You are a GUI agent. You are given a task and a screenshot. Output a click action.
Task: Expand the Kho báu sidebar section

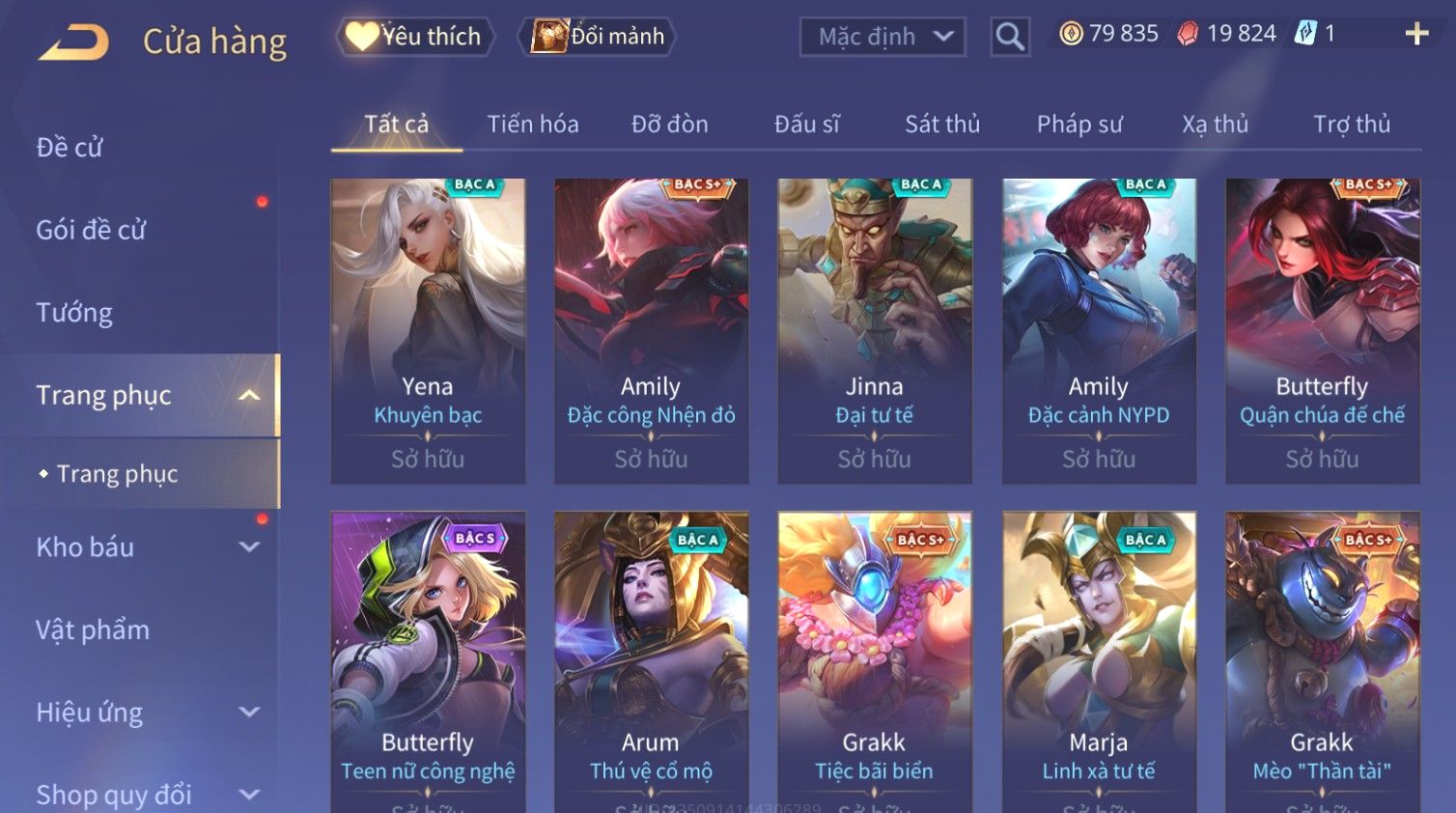249,547
